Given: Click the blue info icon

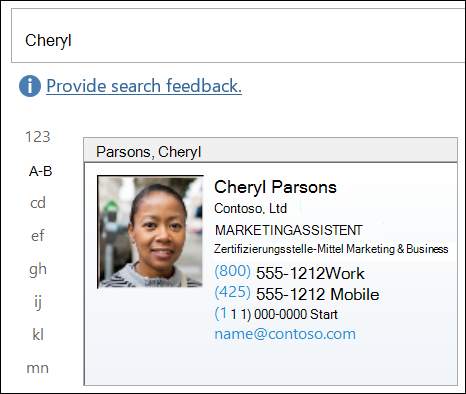Looking at the screenshot, I should 30,86.
